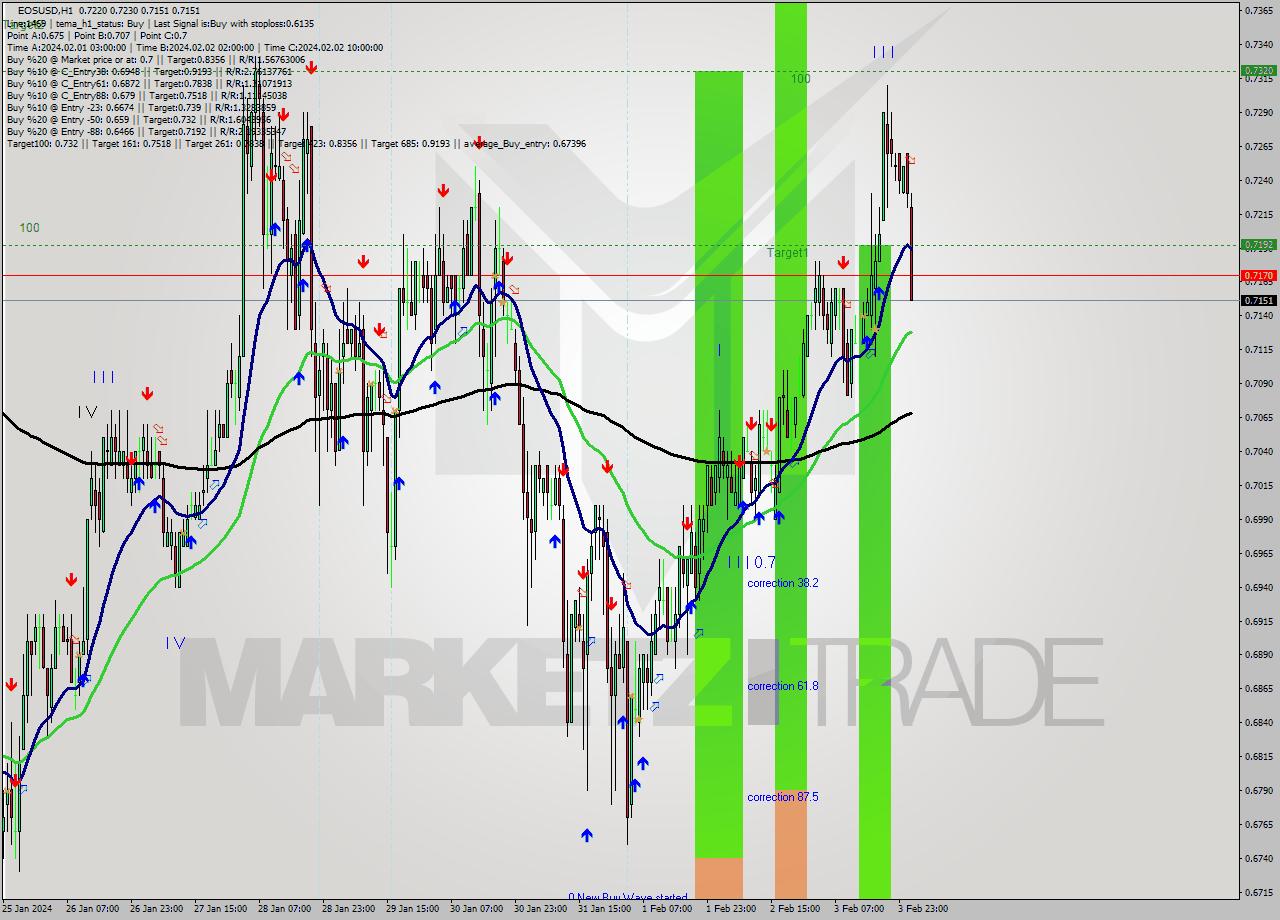Select the 'correction 61.8' label

[783, 686]
